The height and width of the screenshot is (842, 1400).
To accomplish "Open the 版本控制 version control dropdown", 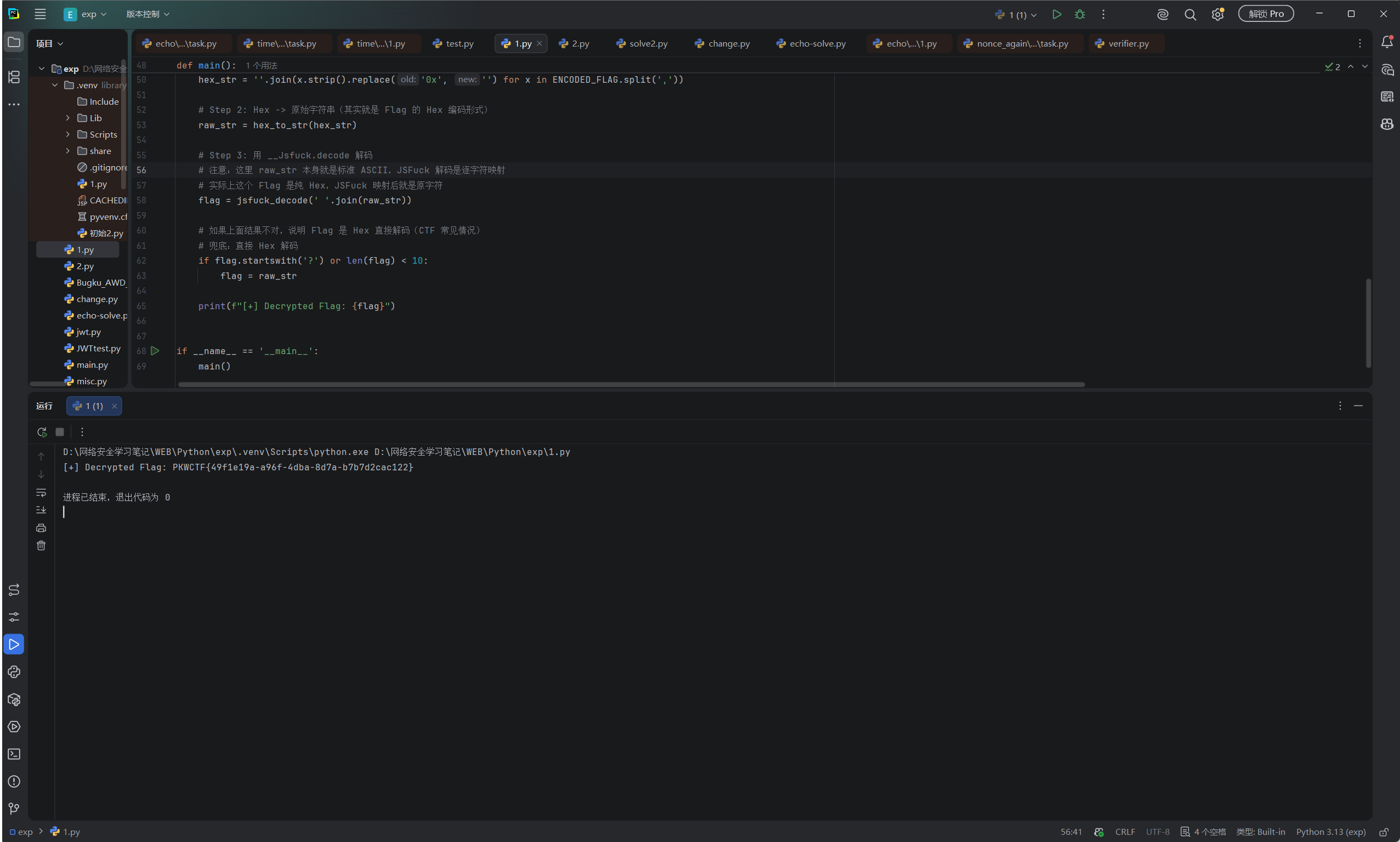I will point(147,14).
